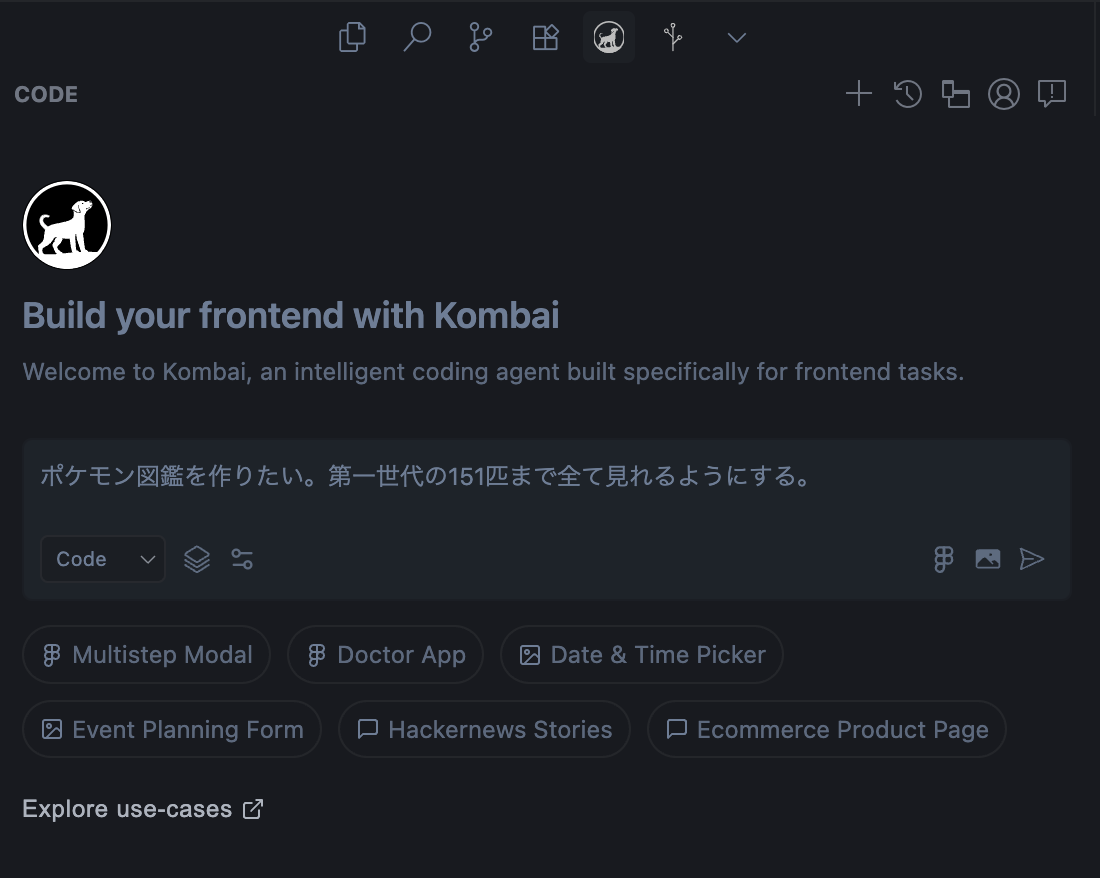Open the settings sliders icon
Viewport: 1100px width, 878px height.
[242, 559]
